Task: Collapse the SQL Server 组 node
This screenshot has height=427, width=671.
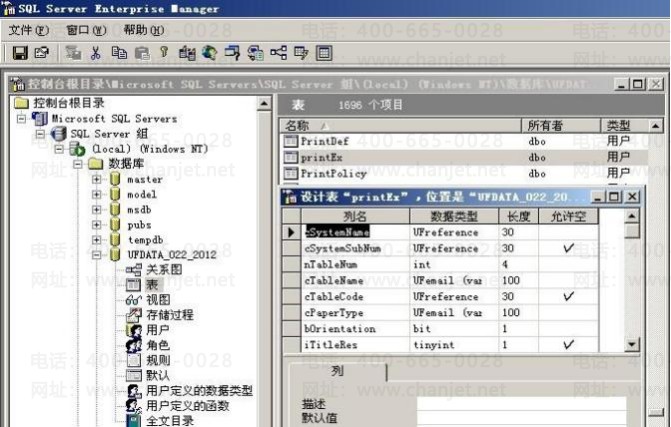Action: (40, 134)
